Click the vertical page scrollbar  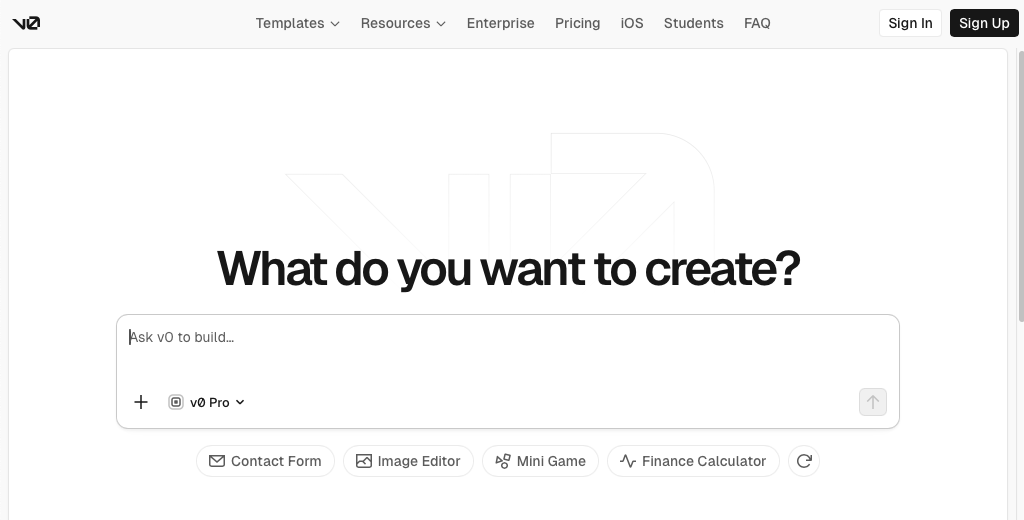click(x=1019, y=190)
